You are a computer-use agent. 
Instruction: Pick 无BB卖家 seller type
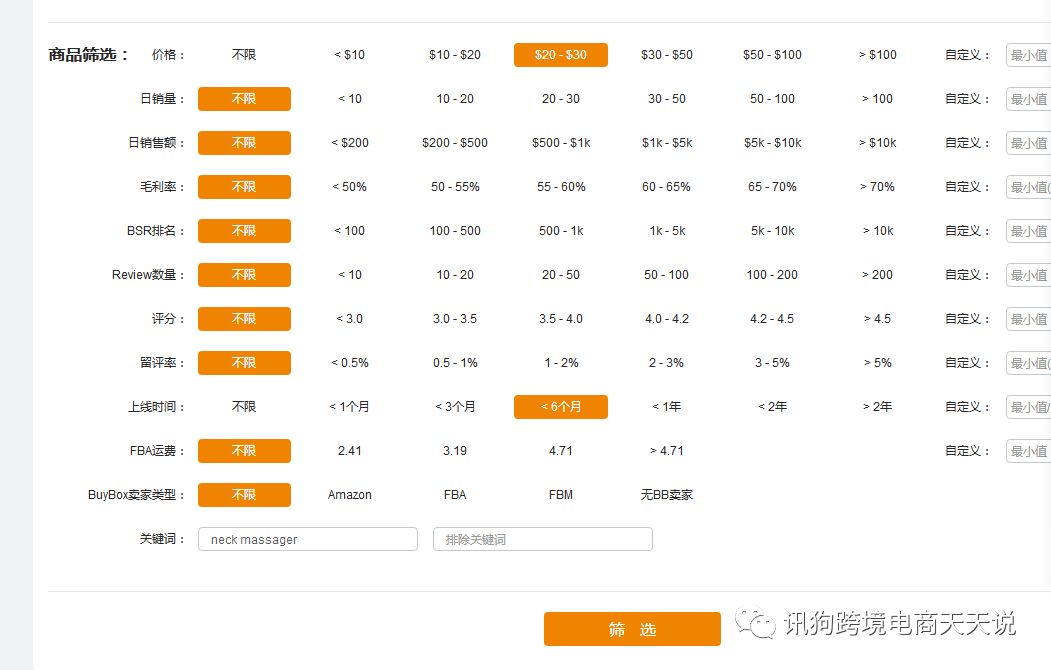(x=666, y=495)
